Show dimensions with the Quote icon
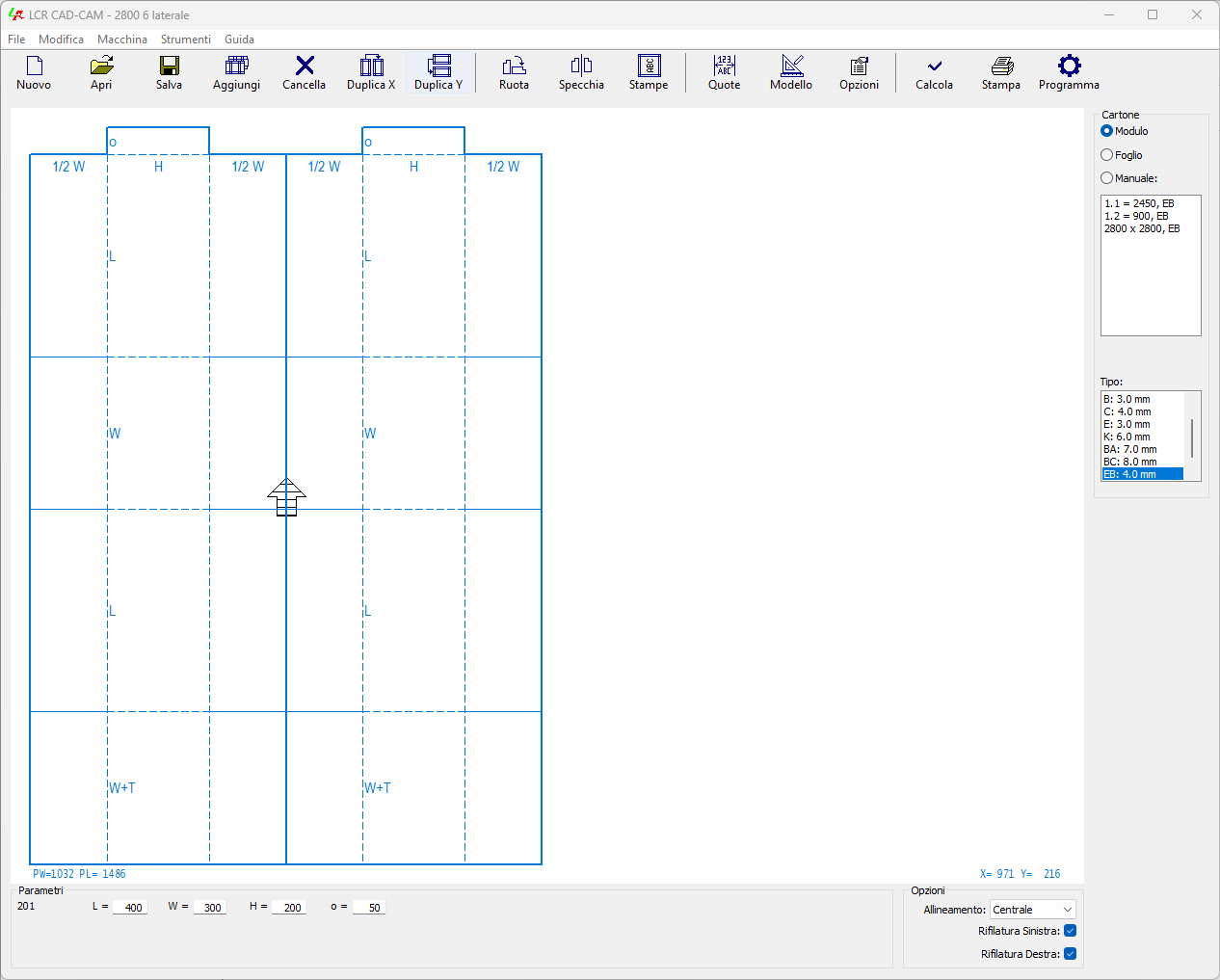The height and width of the screenshot is (980, 1220). coord(725,66)
